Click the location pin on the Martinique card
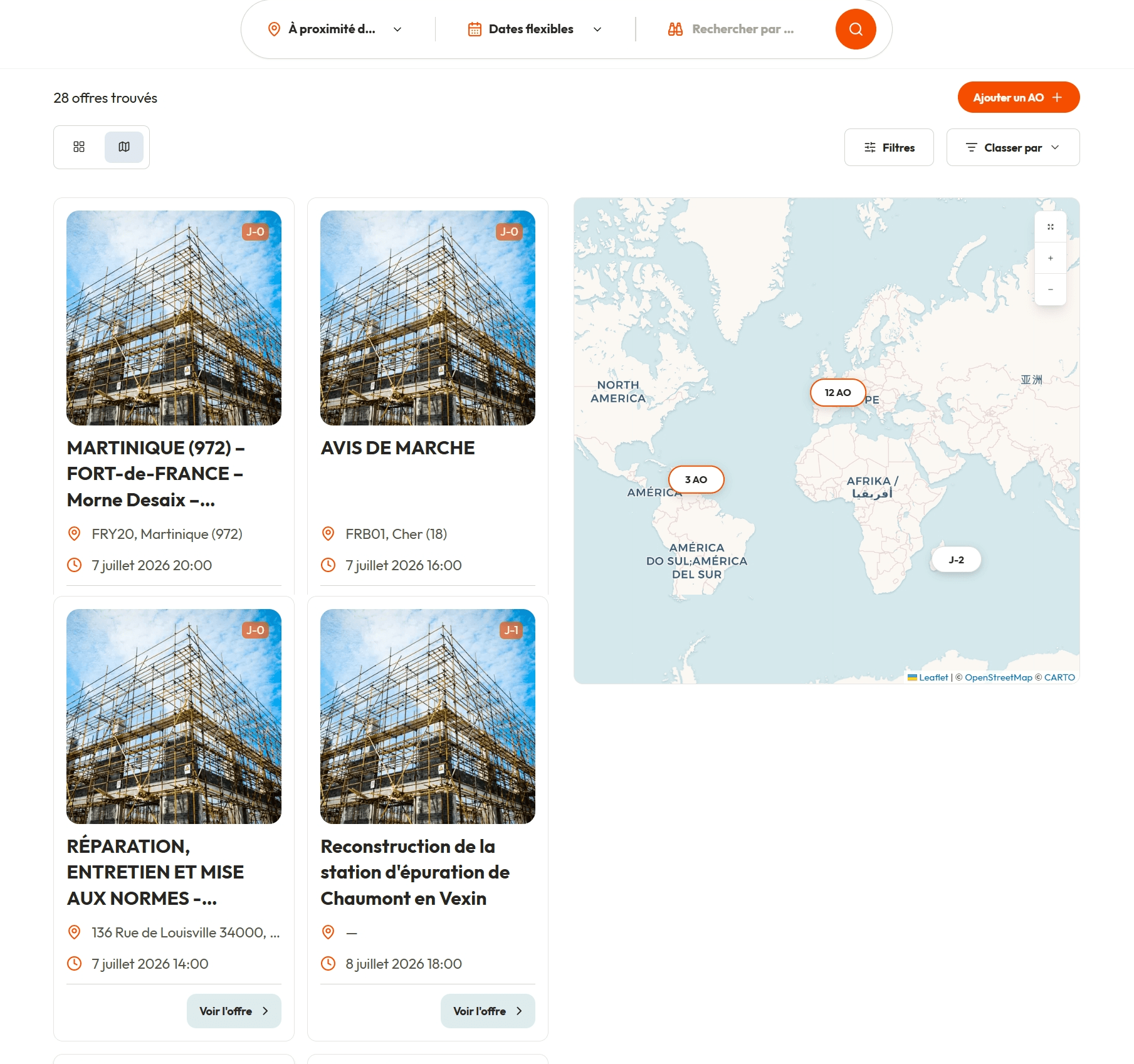1134x1064 pixels. (x=74, y=534)
